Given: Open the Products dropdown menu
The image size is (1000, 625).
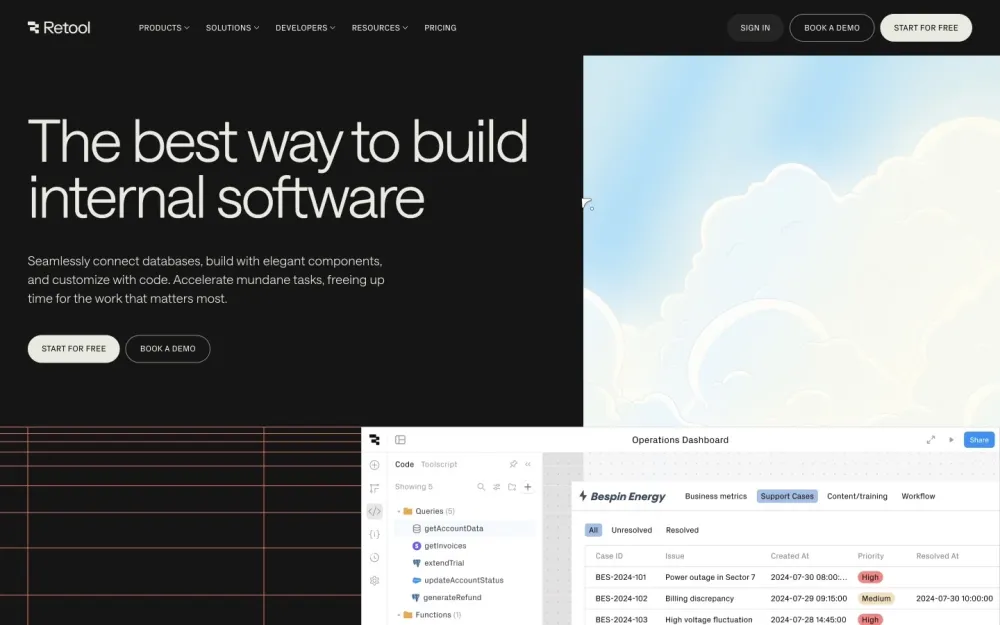Looking at the screenshot, I should pos(163,28).
